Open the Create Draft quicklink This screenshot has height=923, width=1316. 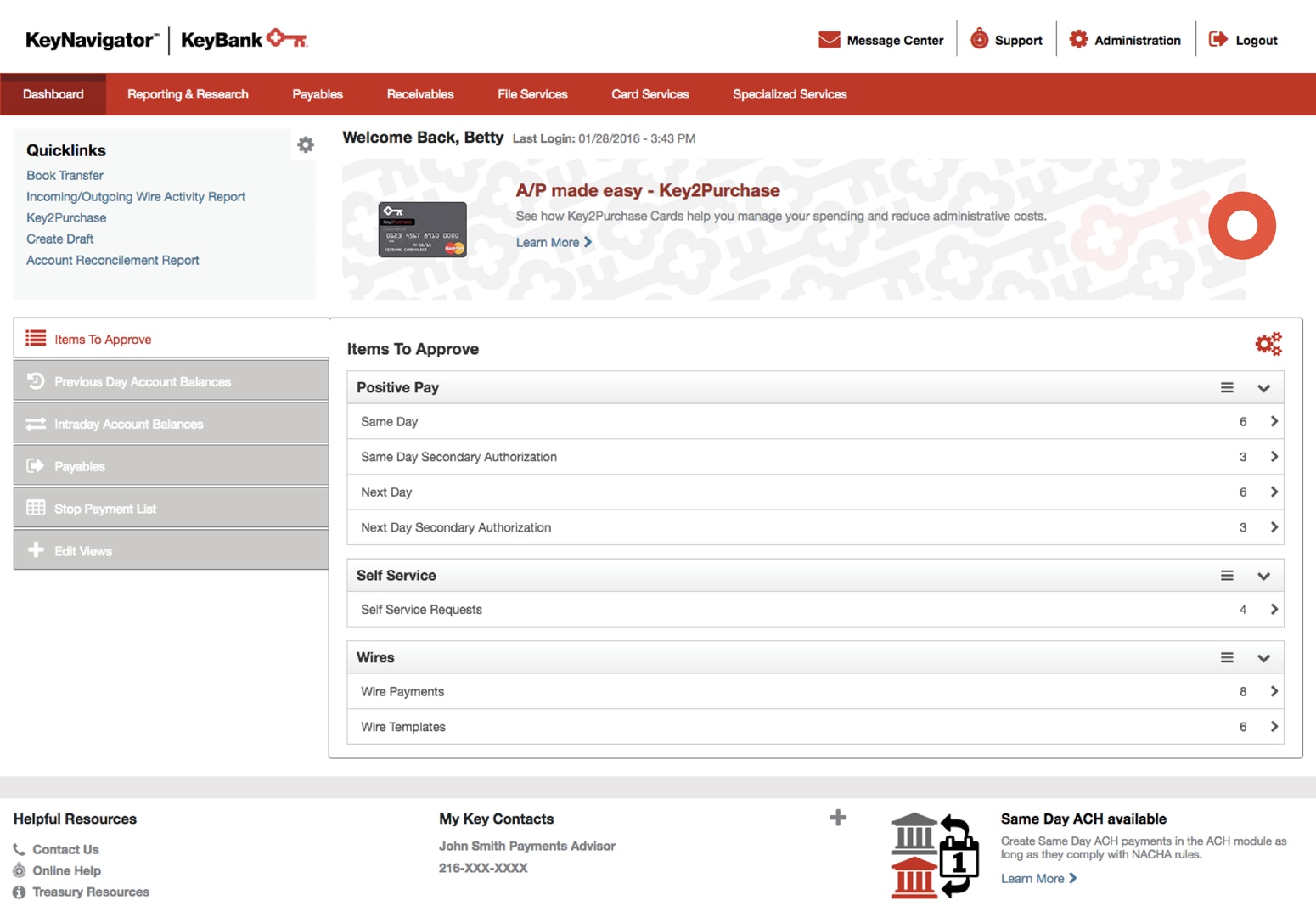click(59, 239)
